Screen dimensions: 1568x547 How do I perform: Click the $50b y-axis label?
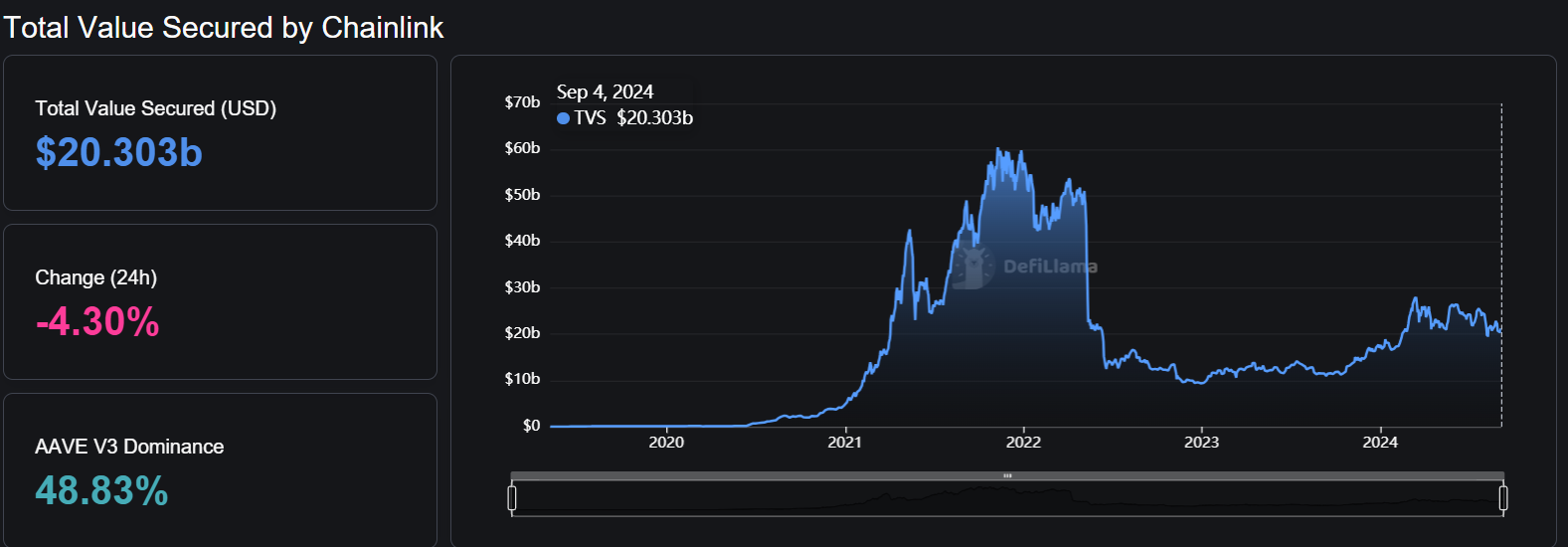pos(522,195)
